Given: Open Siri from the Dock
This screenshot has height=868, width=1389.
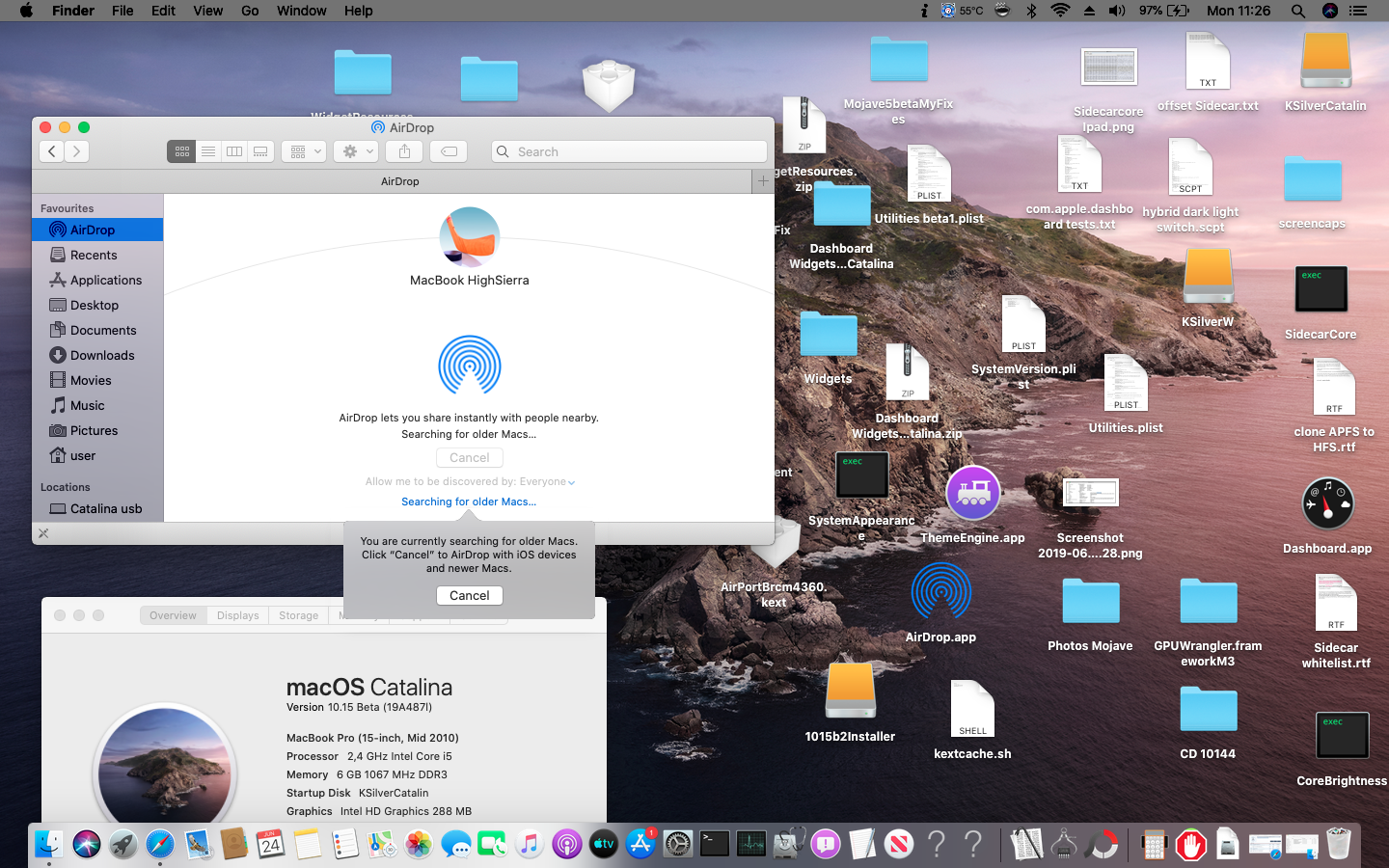Looking at the screenshot, I should (x=86, y=845).
